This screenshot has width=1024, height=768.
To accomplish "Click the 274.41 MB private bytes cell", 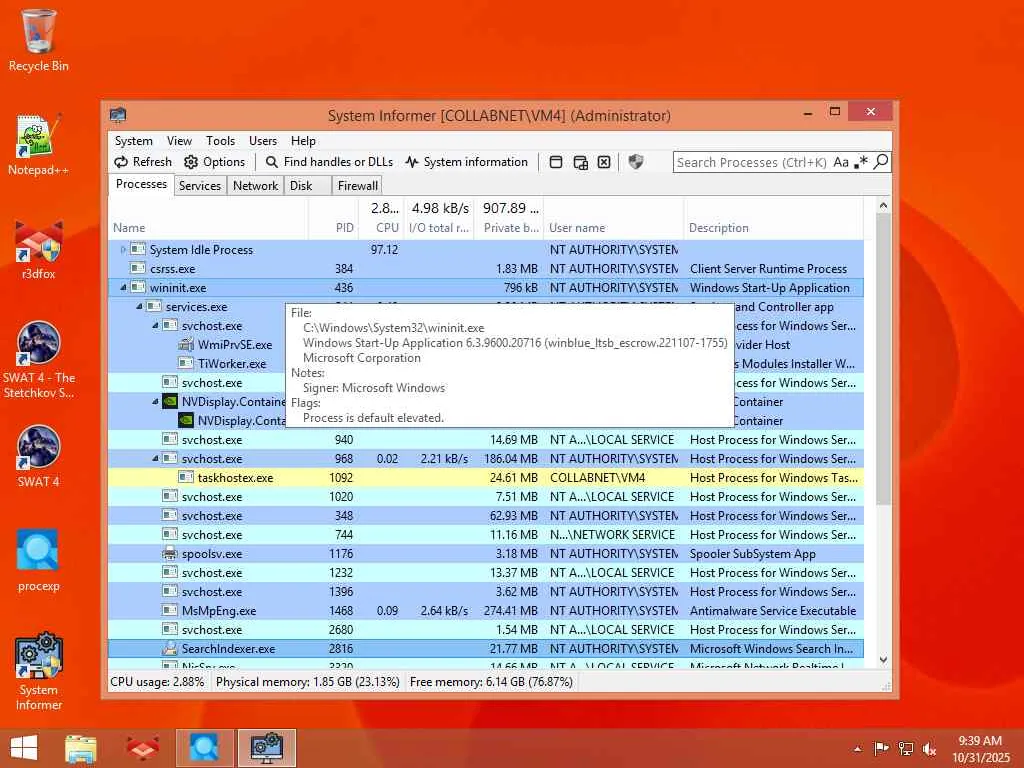I will click(511, 611).
